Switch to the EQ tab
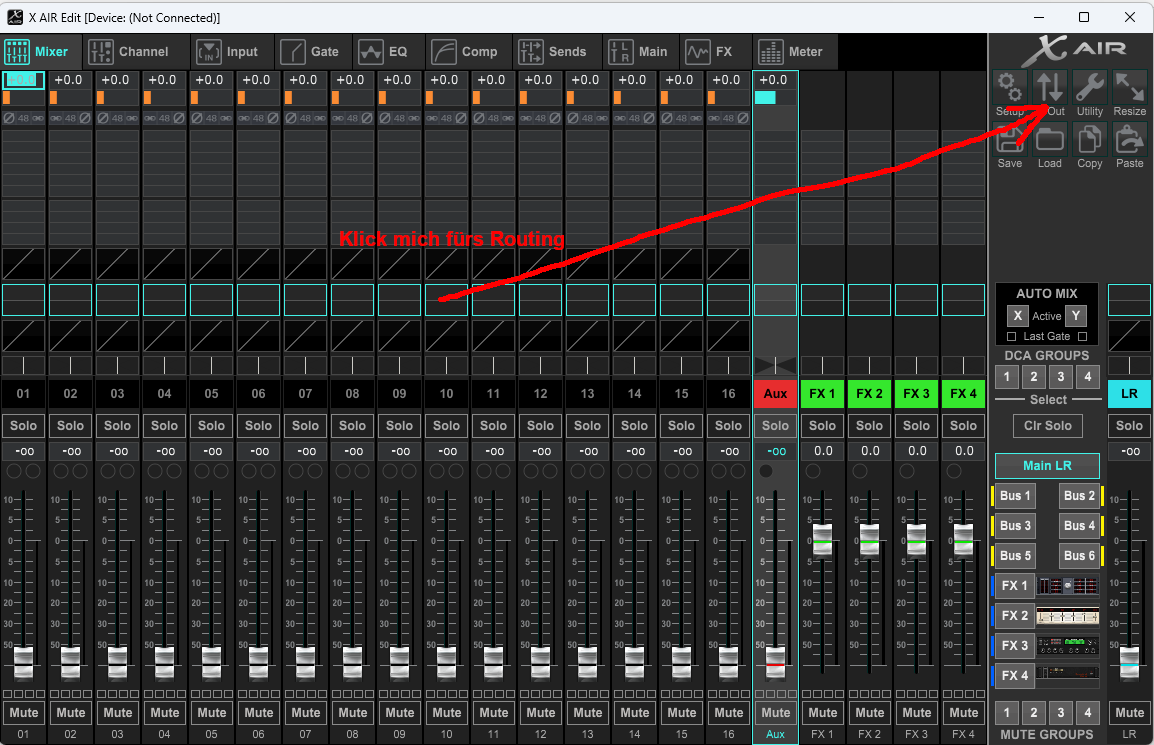 (384, 52)
